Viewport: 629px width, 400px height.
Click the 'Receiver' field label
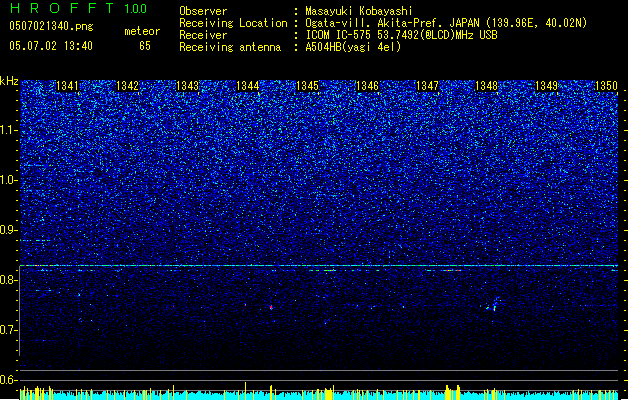203,35
